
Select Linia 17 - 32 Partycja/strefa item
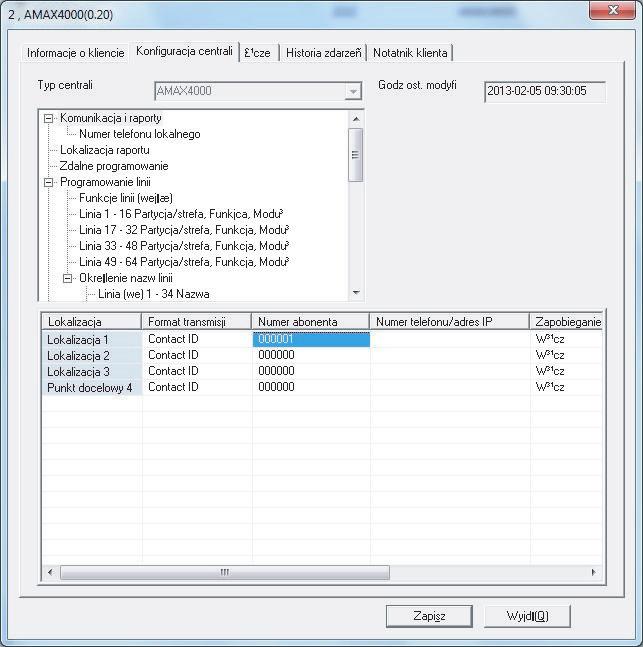click(184, 230)
